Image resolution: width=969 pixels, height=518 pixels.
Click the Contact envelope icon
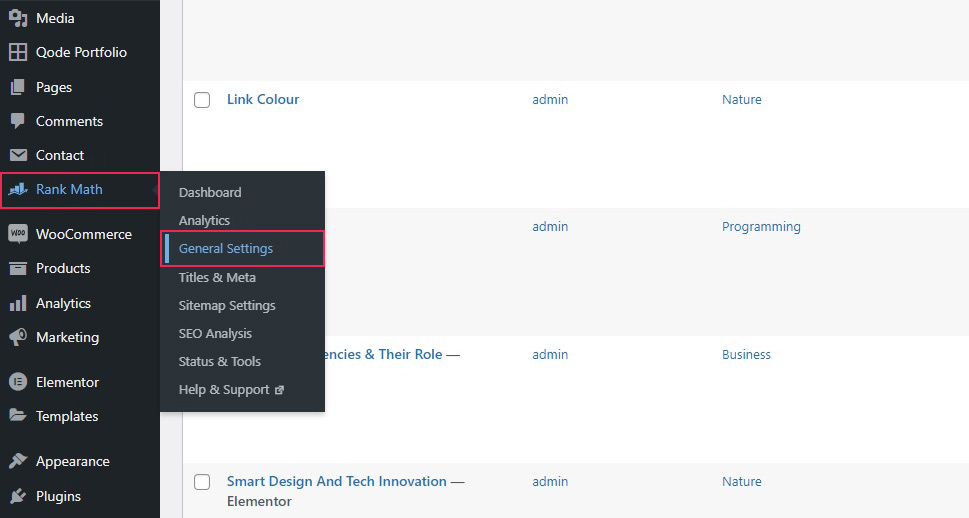point(18,155)
